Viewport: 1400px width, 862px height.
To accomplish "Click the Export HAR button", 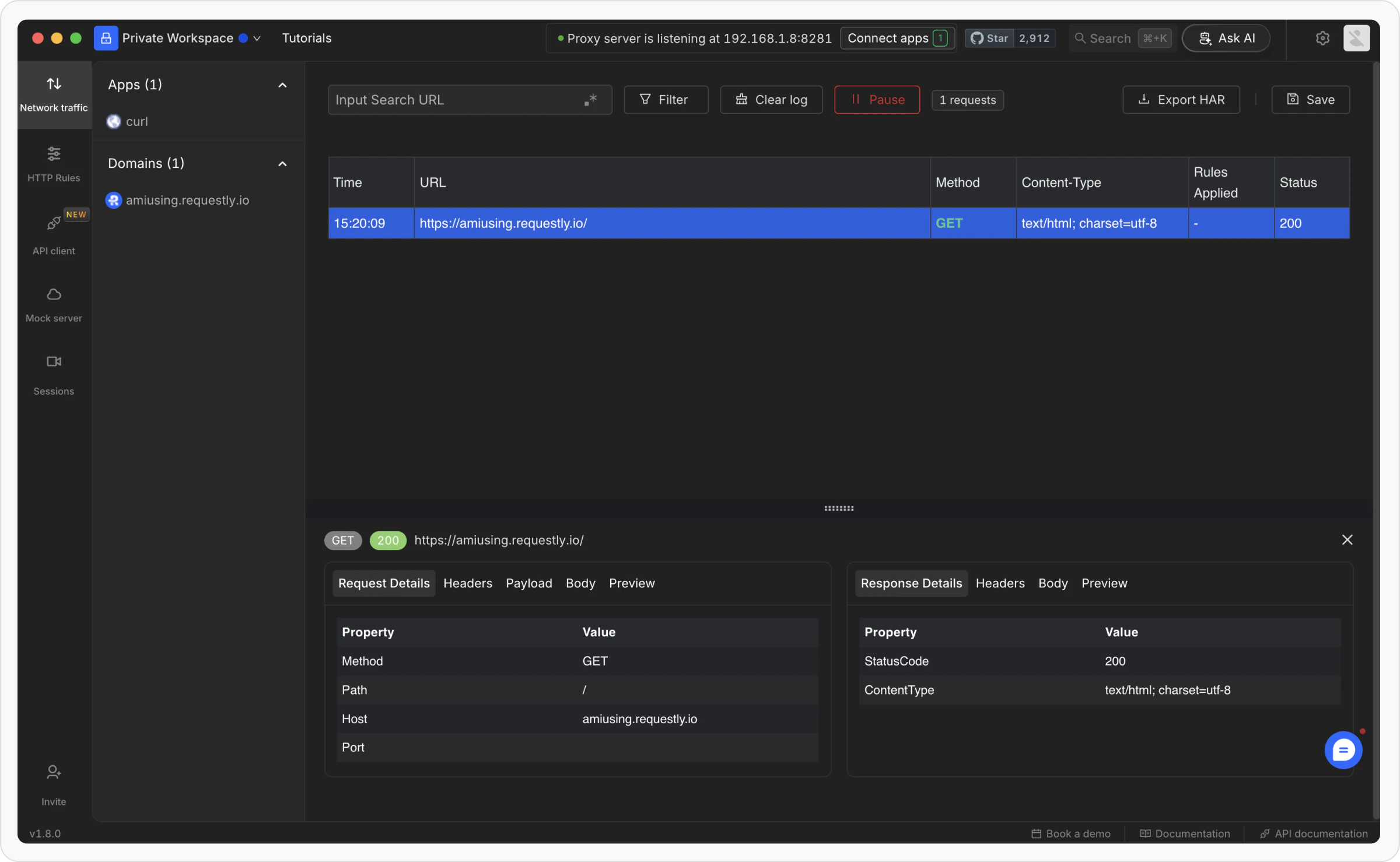I will (x=1181, y=100).
